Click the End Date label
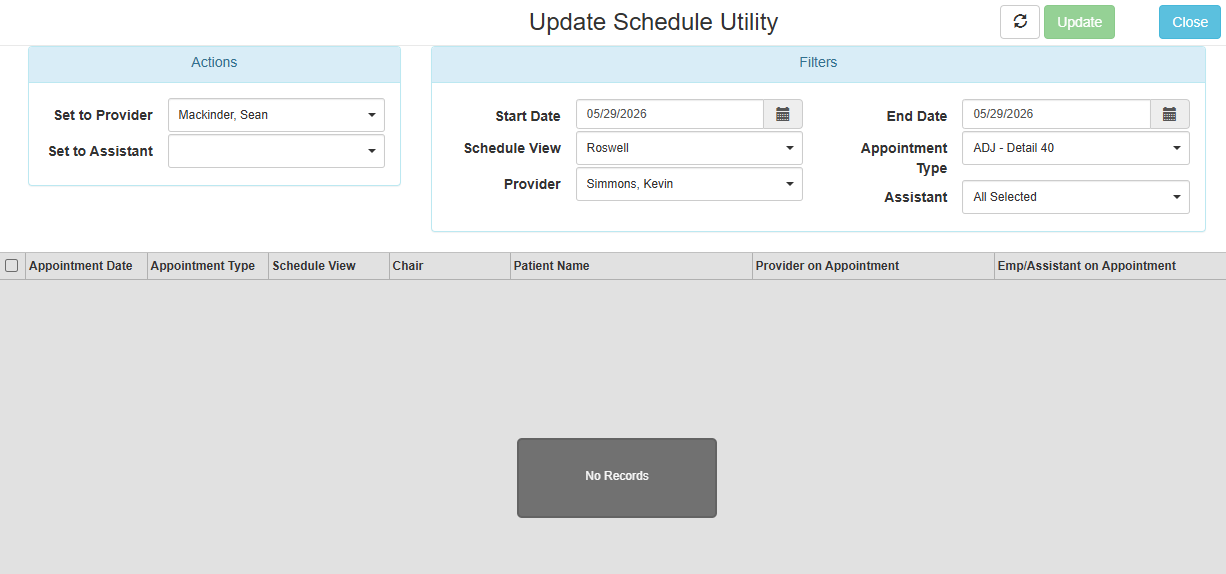1226x574 pixels. [917, 116]
